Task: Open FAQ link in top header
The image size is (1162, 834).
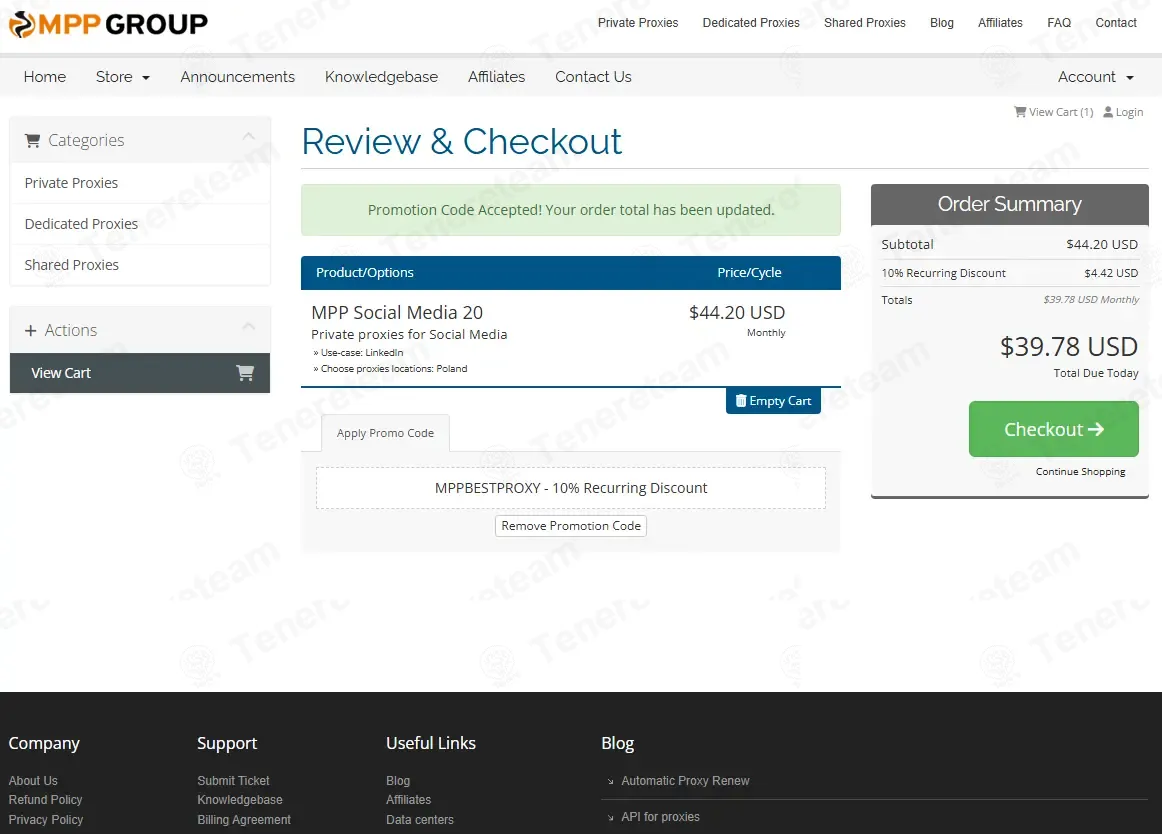Action: pyautogui.click(x=1059, y=23)
